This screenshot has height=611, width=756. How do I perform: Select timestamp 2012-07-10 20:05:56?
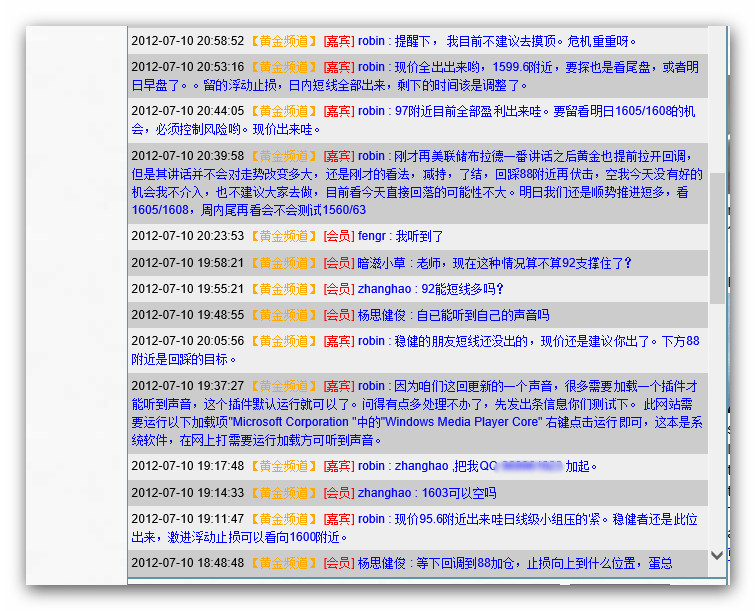187,341
